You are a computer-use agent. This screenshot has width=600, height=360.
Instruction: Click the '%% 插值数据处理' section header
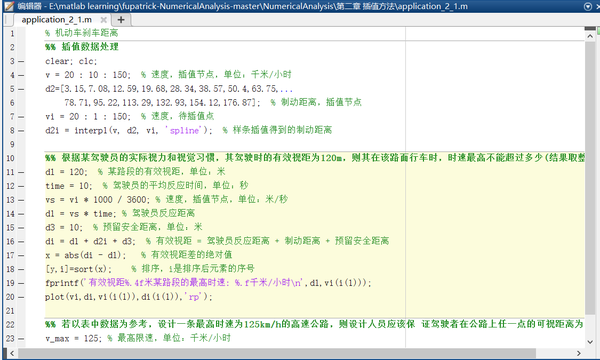(x=82, y=47)
